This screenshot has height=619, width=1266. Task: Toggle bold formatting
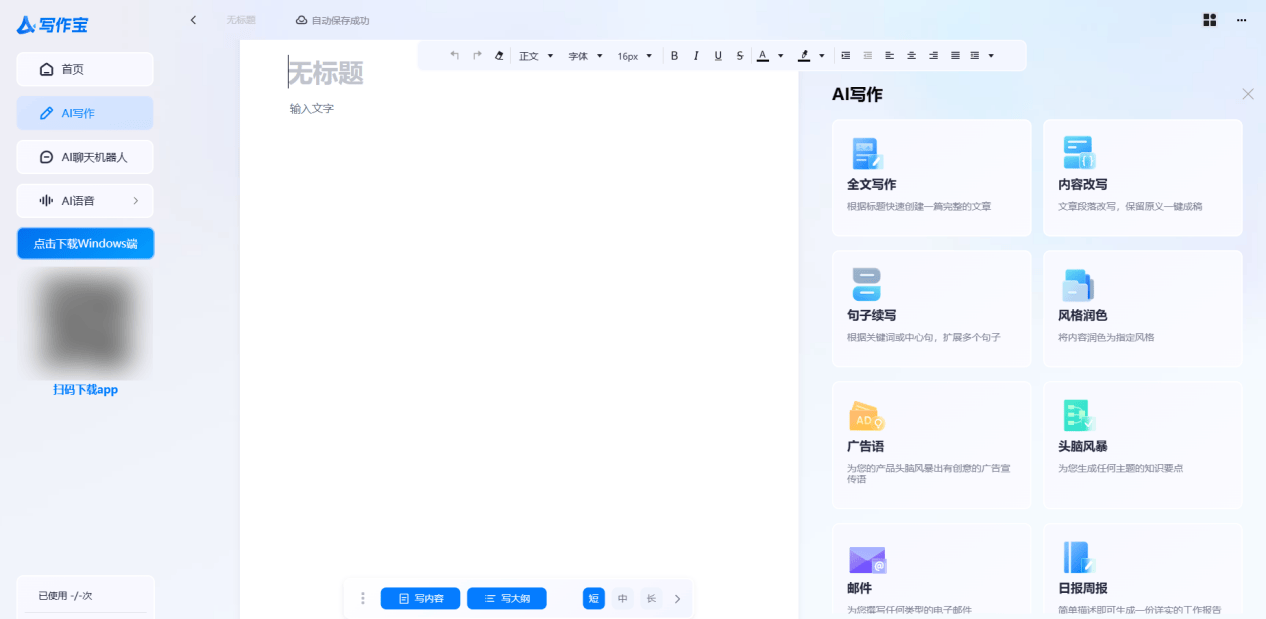674,55
